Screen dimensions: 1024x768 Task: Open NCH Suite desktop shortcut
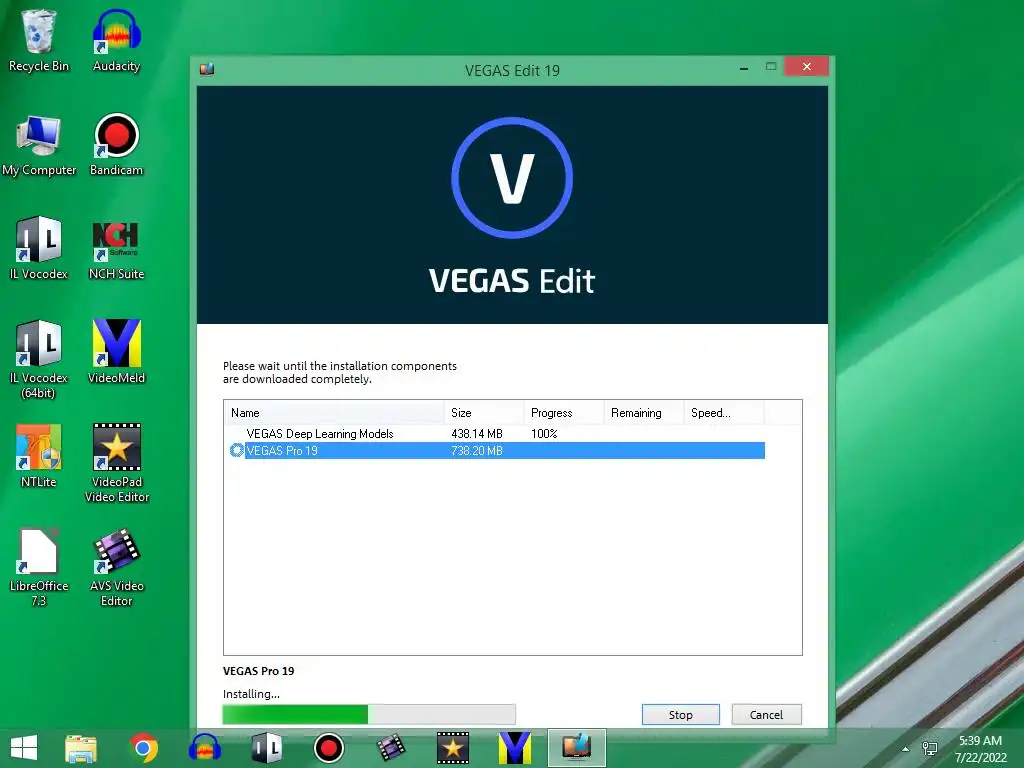click(x=116, y=248)
